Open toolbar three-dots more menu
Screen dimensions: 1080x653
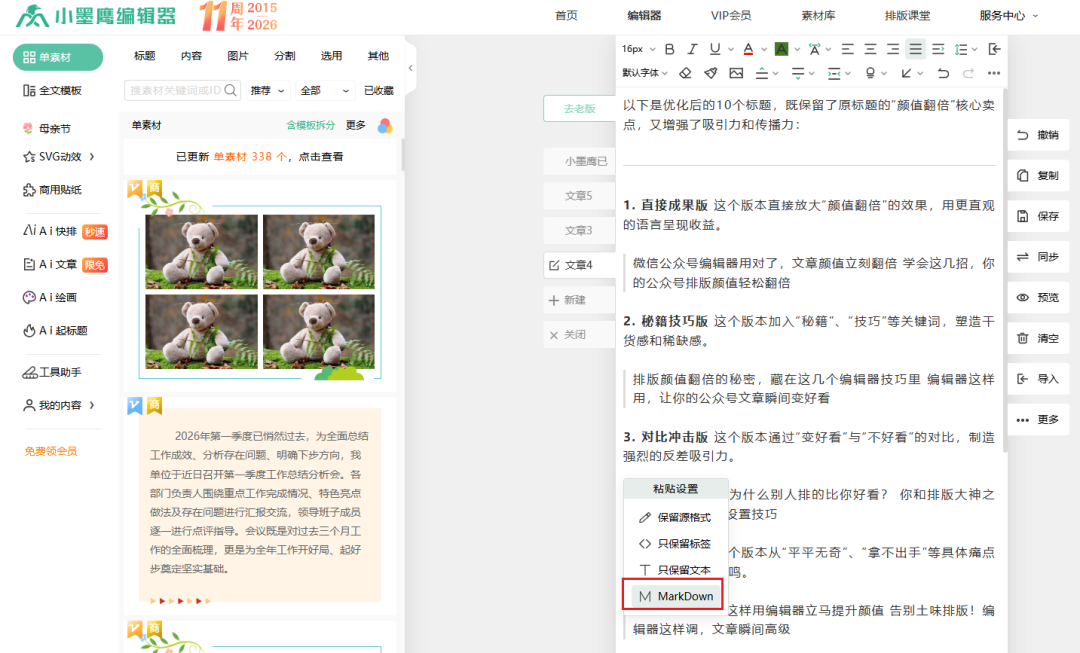[x=993, y=73]
